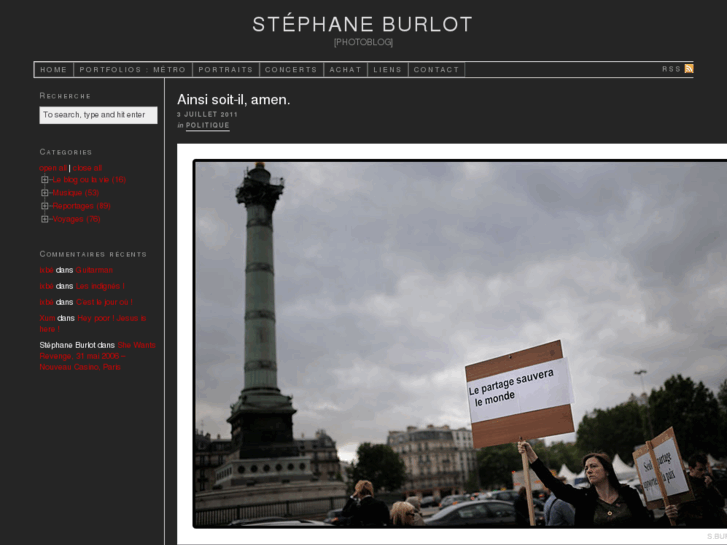Open the Voyages (76) category
The height and width of the screenshot is (545, 727).
click(77, 219)
